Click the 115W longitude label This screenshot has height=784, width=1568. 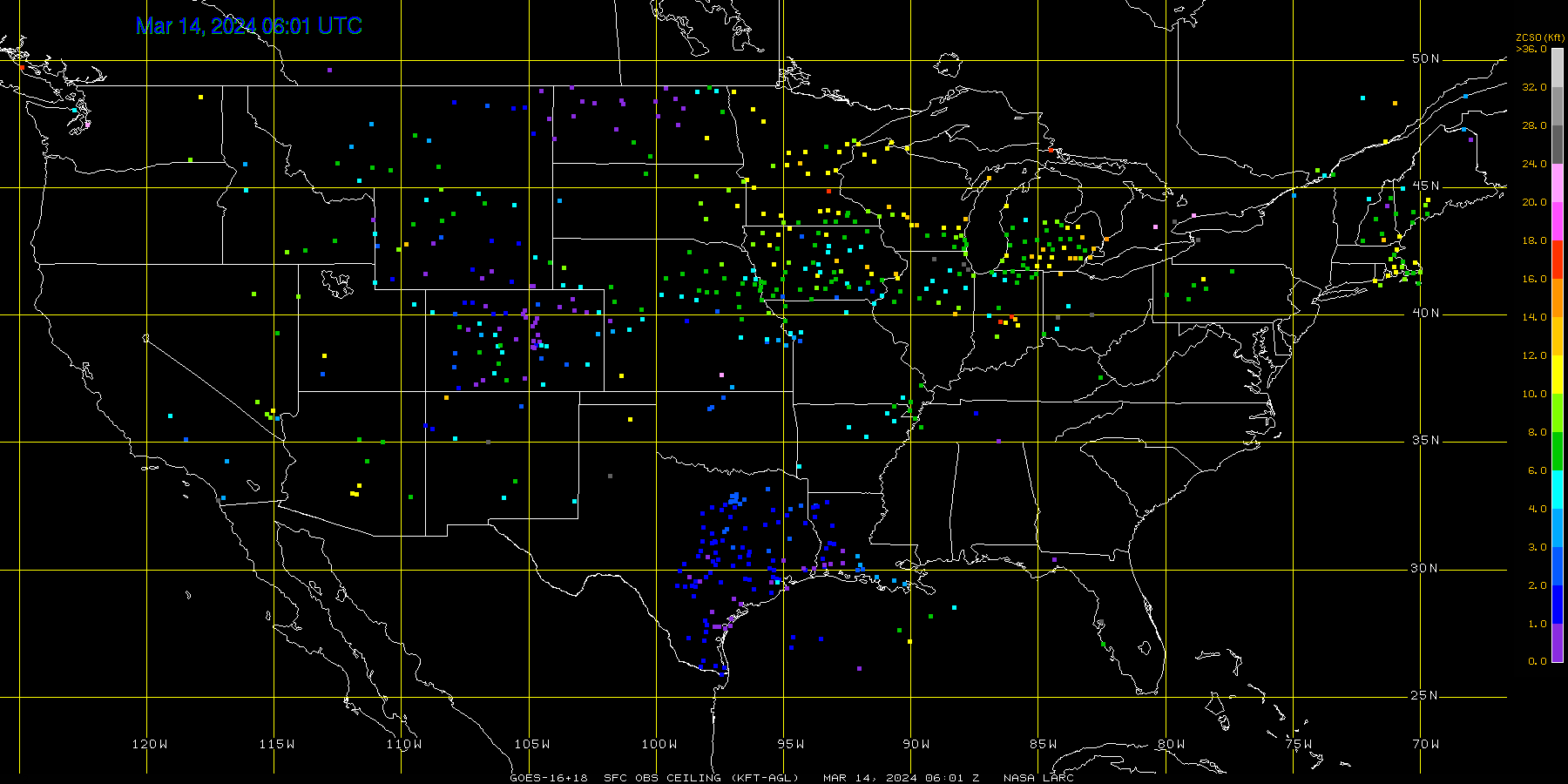[x=277, y=744]
